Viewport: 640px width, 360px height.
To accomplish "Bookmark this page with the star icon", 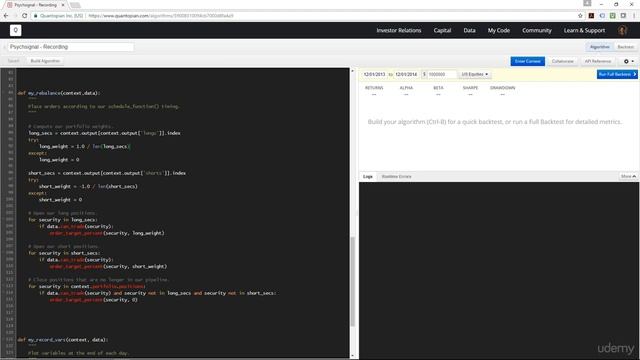I will pyautogui.click(x=580, y=16).
